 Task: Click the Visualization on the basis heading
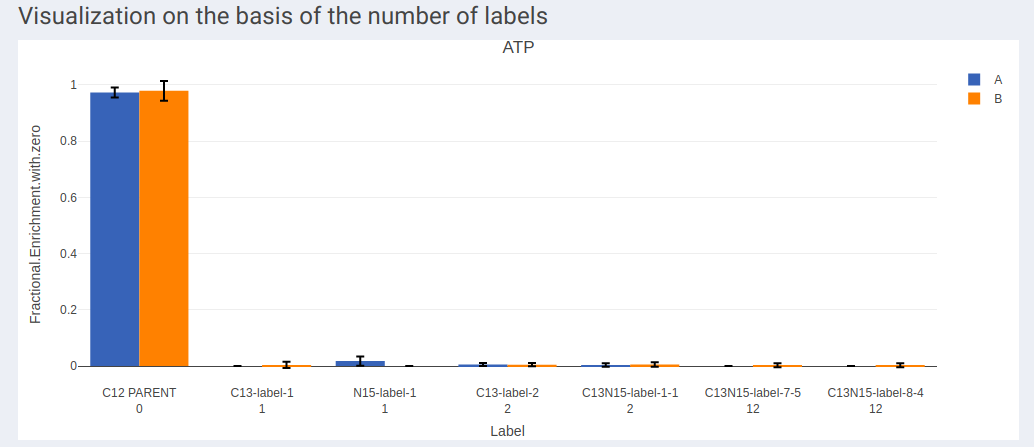tap(283, 15)
